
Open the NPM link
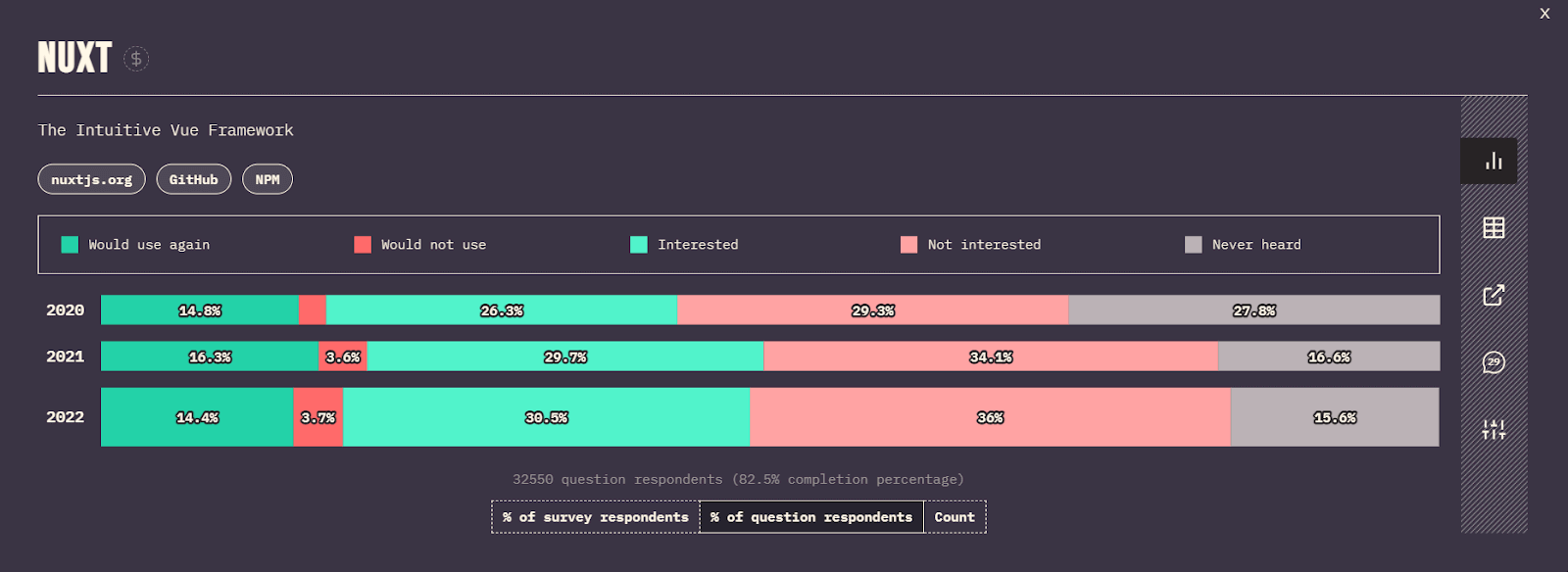[x=268, y=179]
